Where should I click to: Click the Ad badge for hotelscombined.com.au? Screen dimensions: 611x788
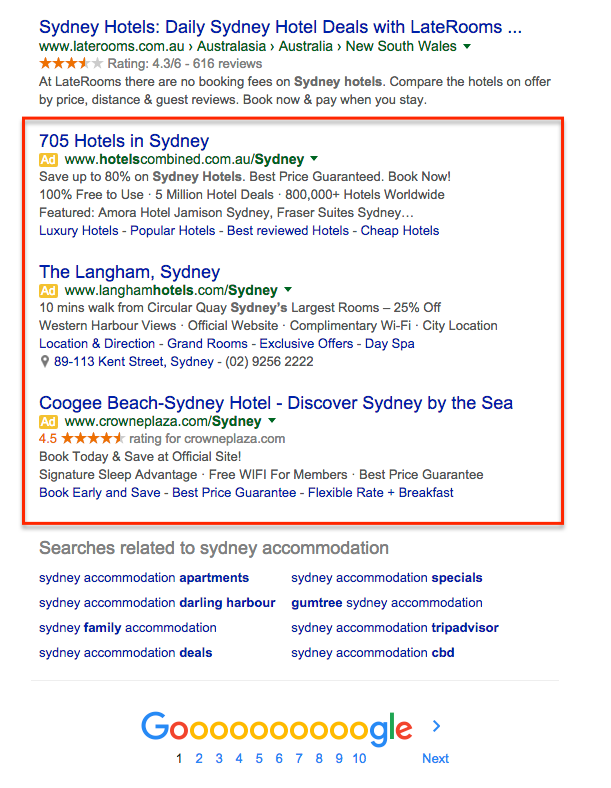[49, 159]
